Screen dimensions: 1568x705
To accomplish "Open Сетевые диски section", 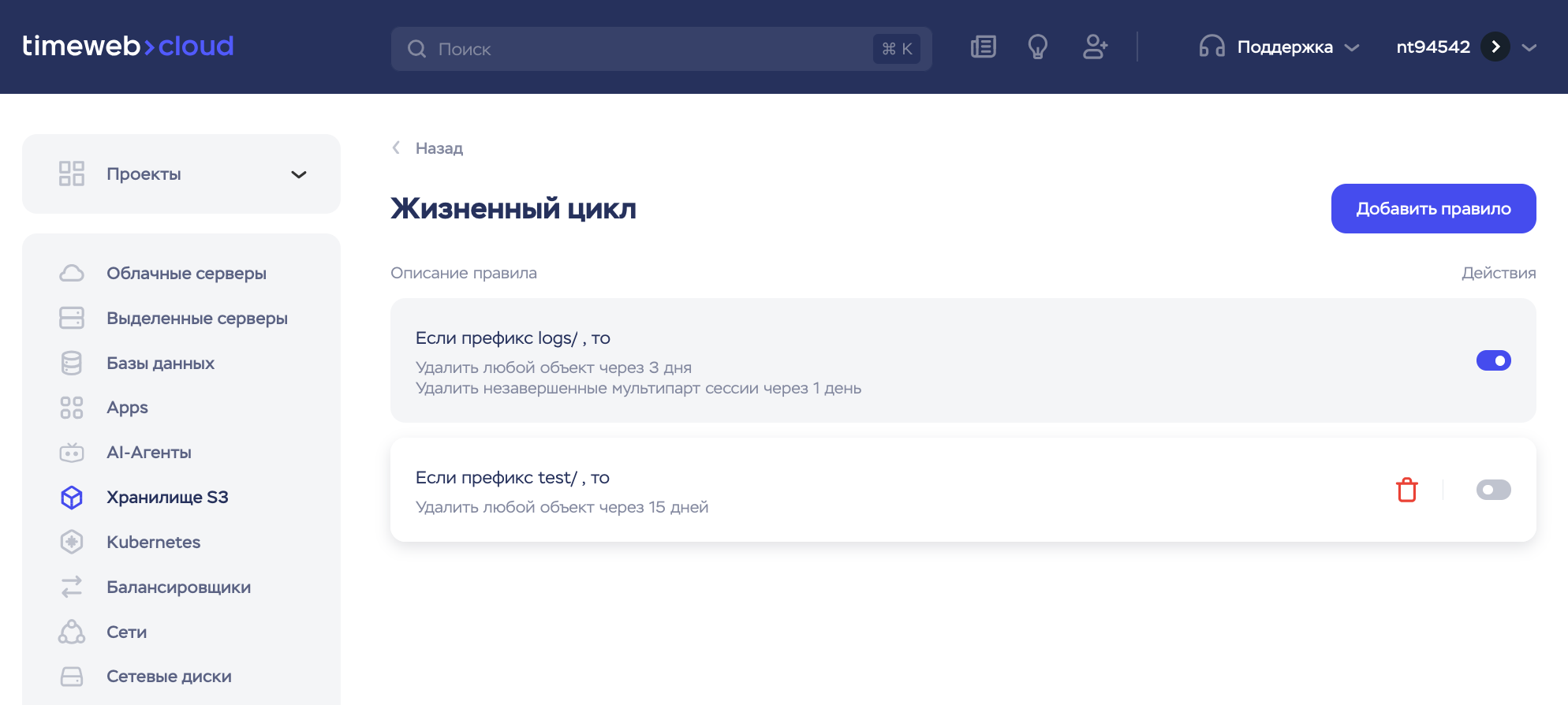I will tap(169, 677).
